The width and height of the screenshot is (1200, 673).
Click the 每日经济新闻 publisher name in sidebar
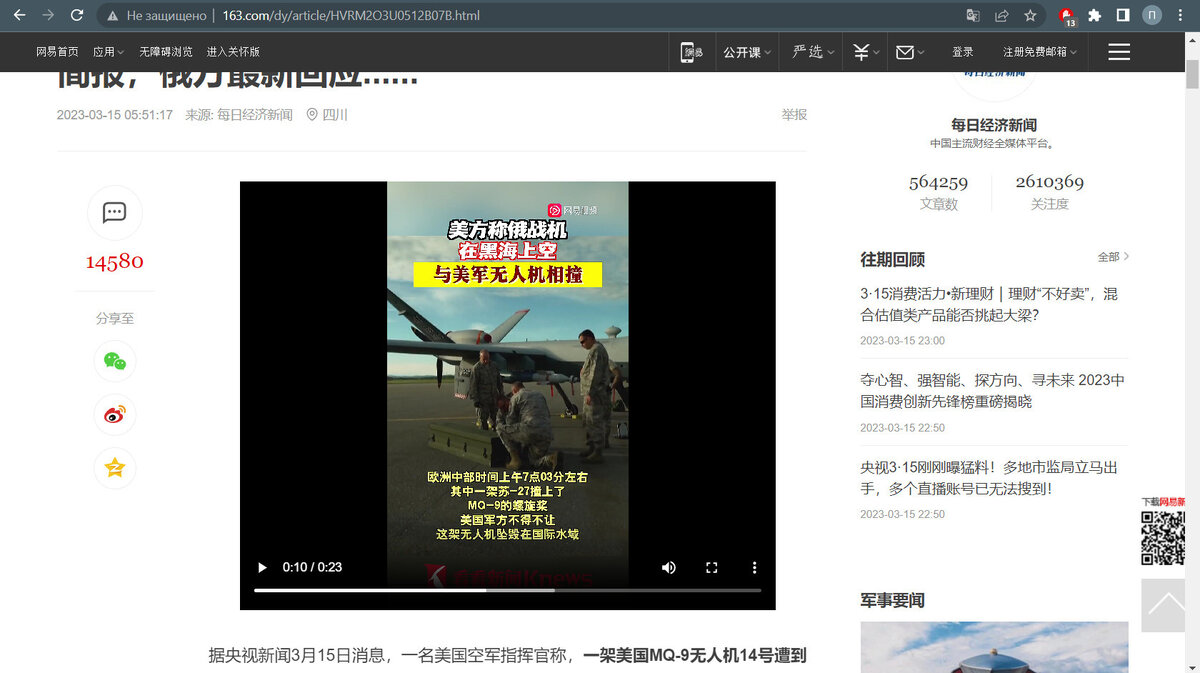click(x=994, y=125)
